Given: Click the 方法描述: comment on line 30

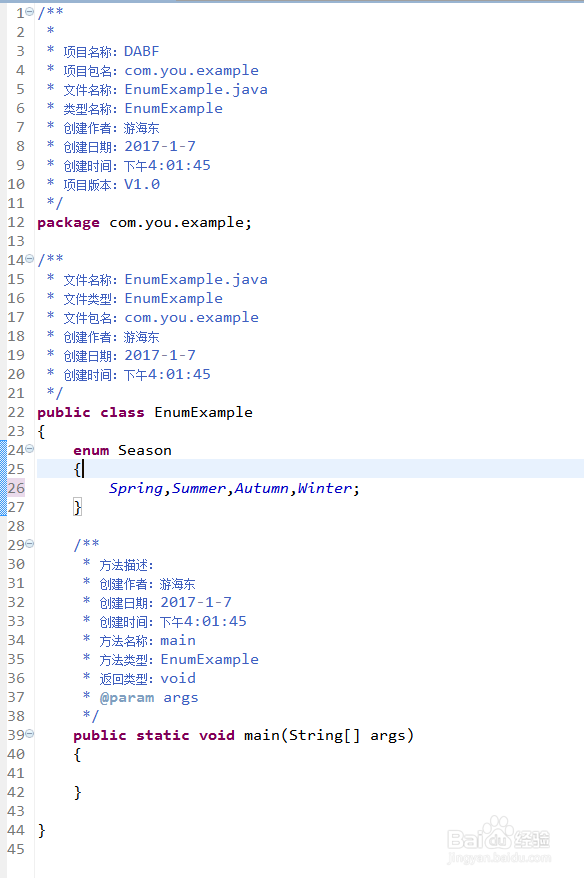Looking at the screenshot, I should coord(127,564).
